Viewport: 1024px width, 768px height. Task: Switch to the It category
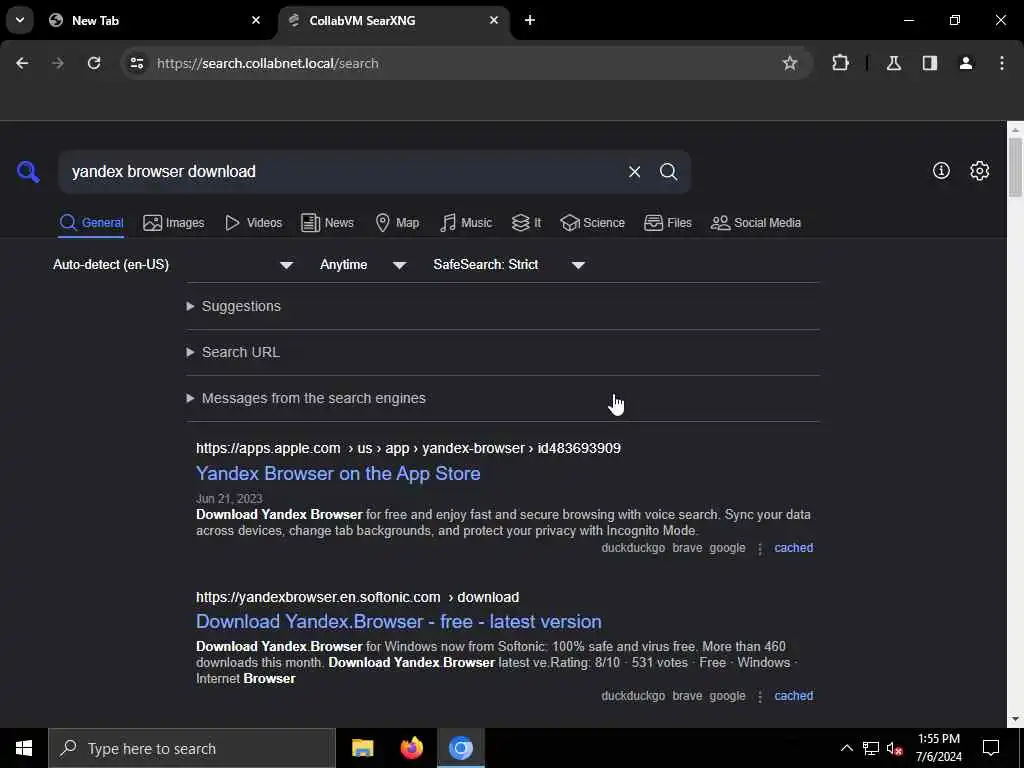(526, 223)
